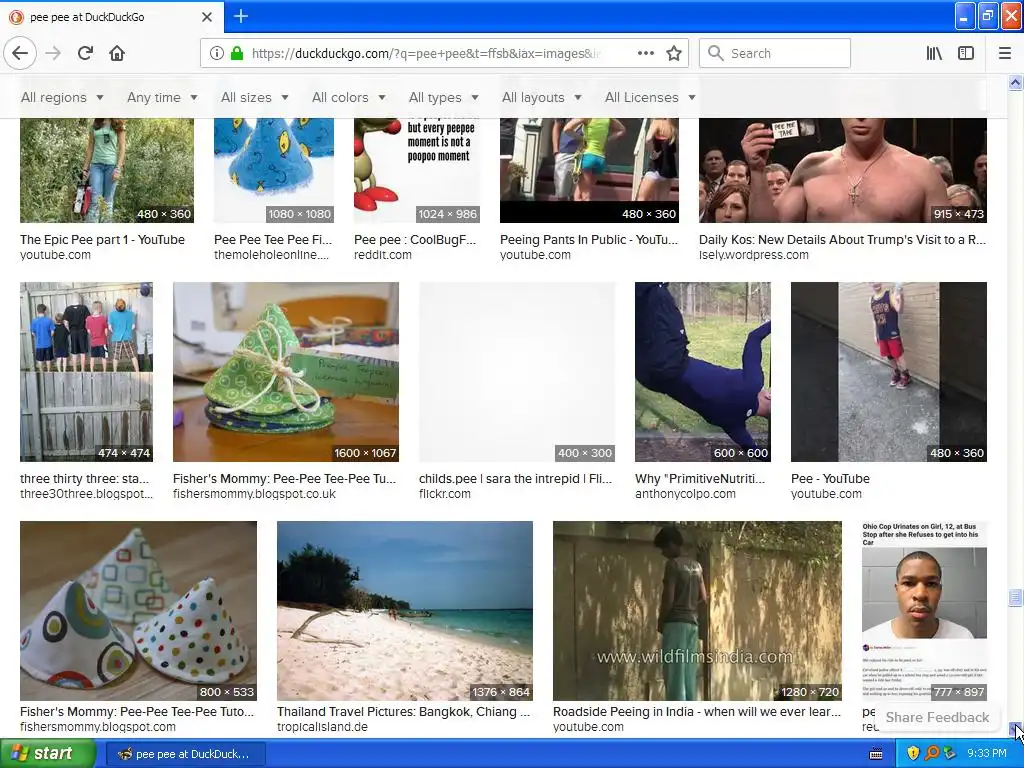
Task: Open the keyboard tray icon
Action: (x=876, y=754)
